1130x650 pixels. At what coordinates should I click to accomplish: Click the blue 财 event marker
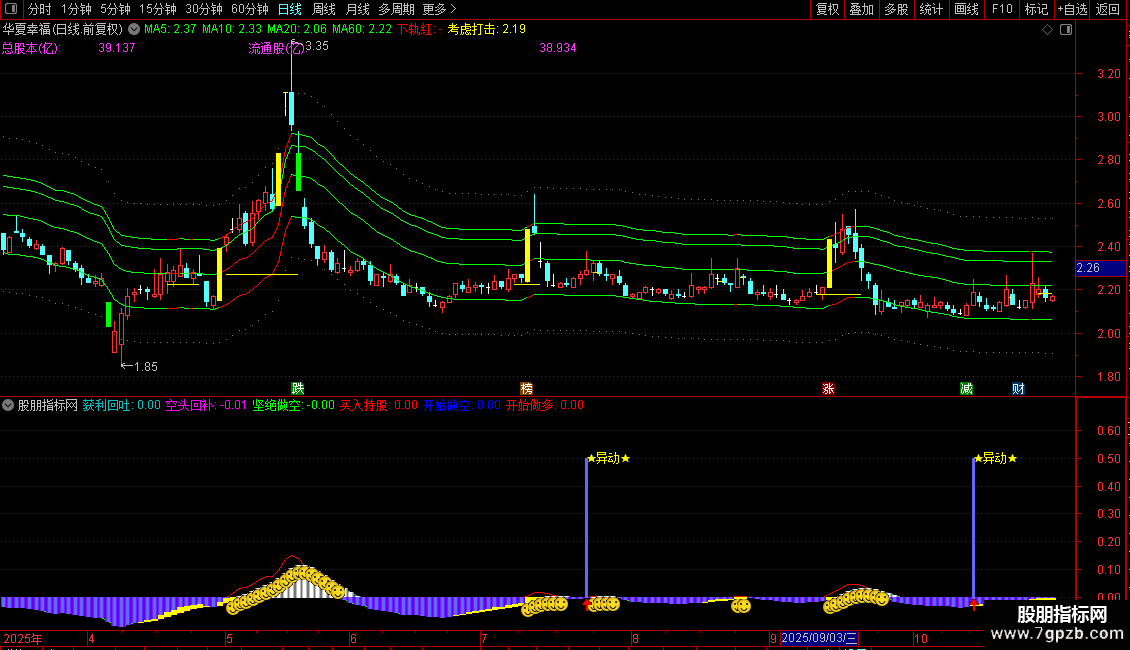1017,388
